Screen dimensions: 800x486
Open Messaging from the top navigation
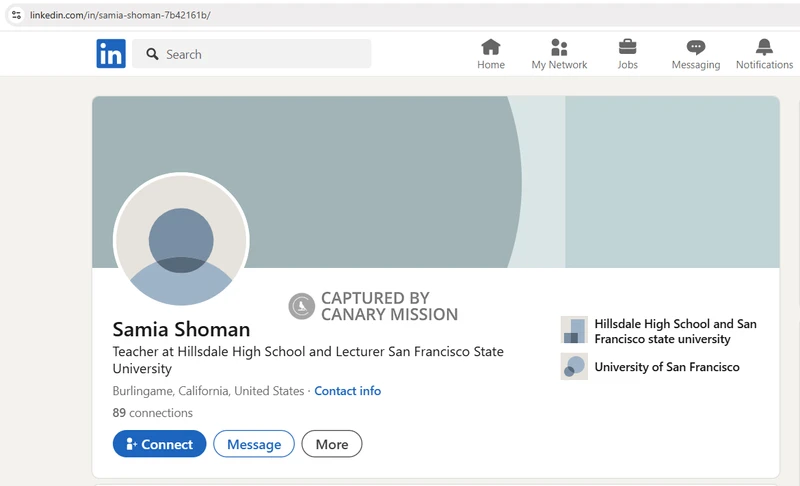[696, 54]
